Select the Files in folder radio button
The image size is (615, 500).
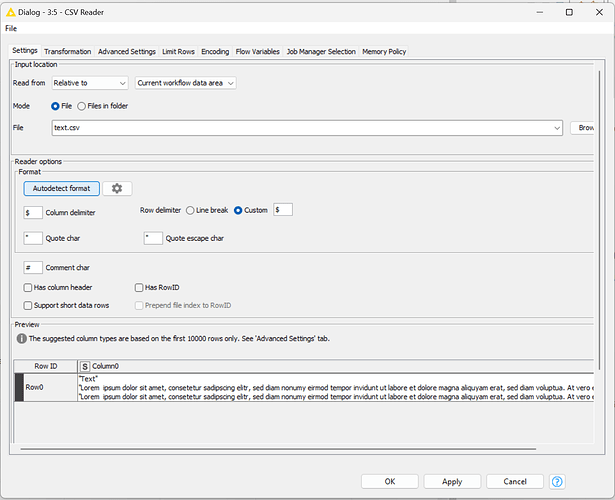point(81,106)
